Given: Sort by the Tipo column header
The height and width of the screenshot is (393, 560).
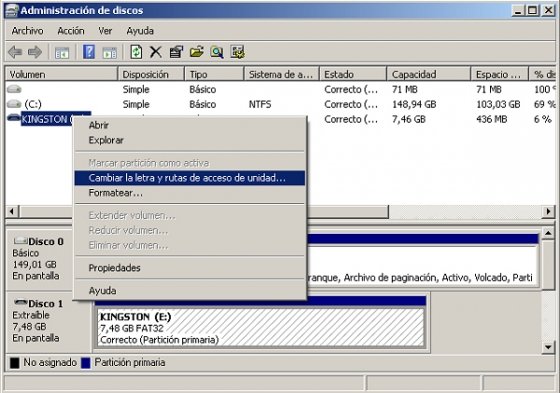Looking at the screenshot, I should point(214,74).
